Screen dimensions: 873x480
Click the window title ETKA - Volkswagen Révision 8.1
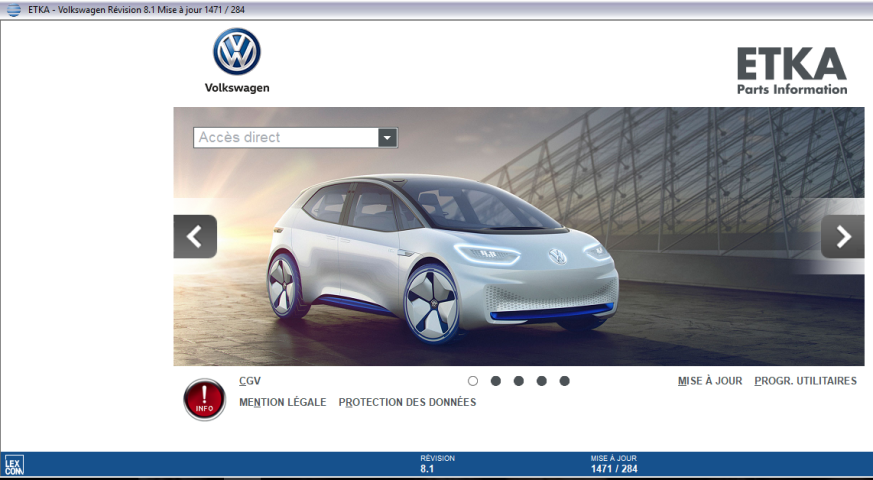point(136,9)
